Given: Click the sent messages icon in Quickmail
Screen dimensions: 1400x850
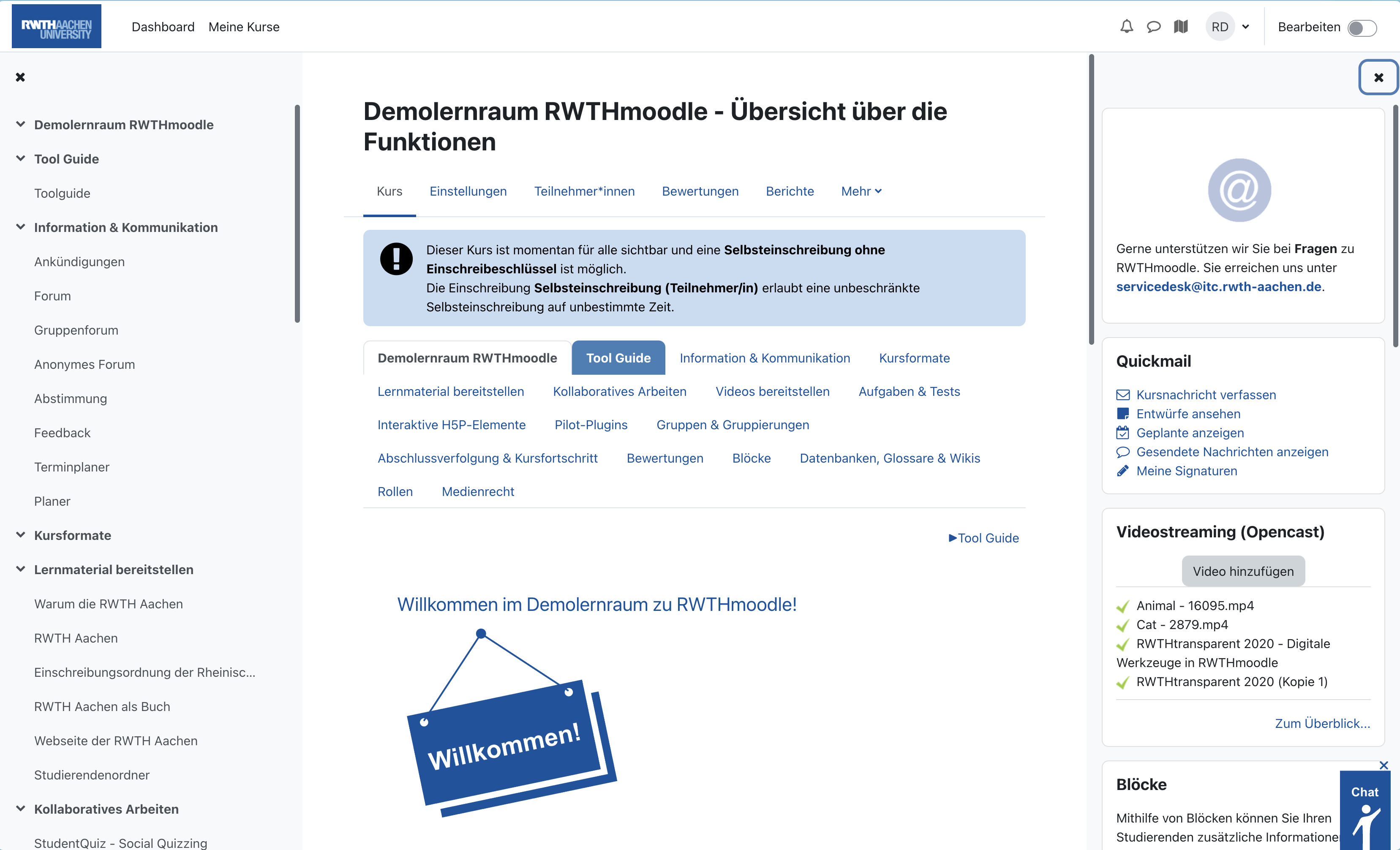Looking at the screenshot, I should [1123, 452].
